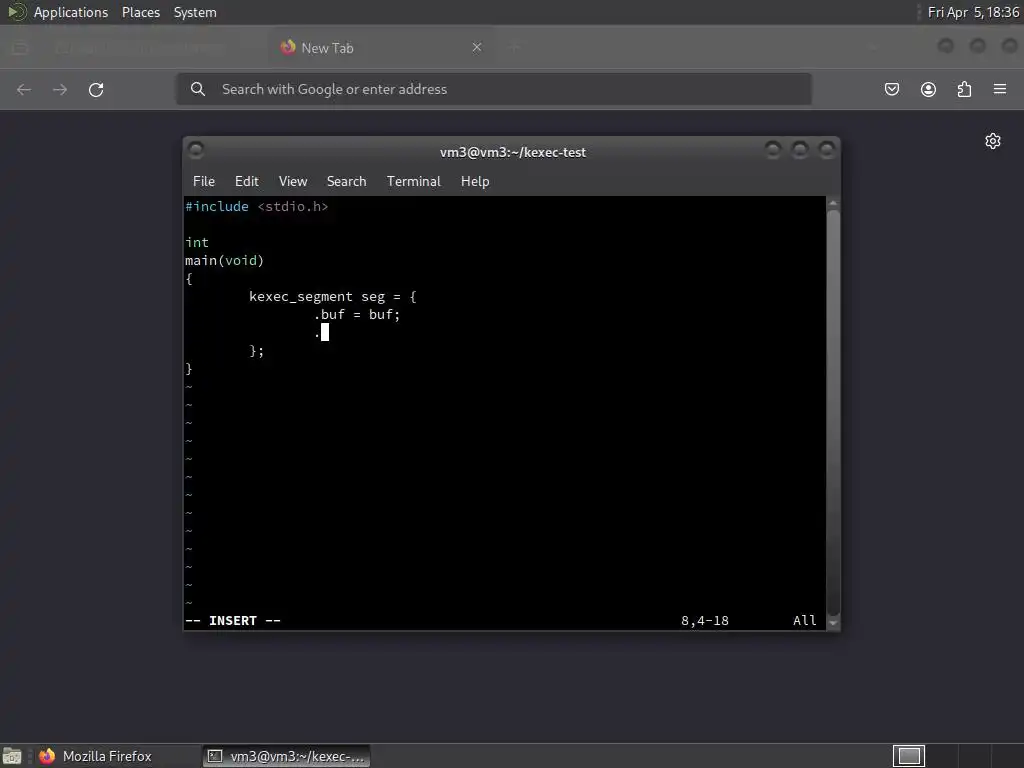1024x768 pixels.
Task: Open the terminal Search menu
Action: [x=346, y=182]
